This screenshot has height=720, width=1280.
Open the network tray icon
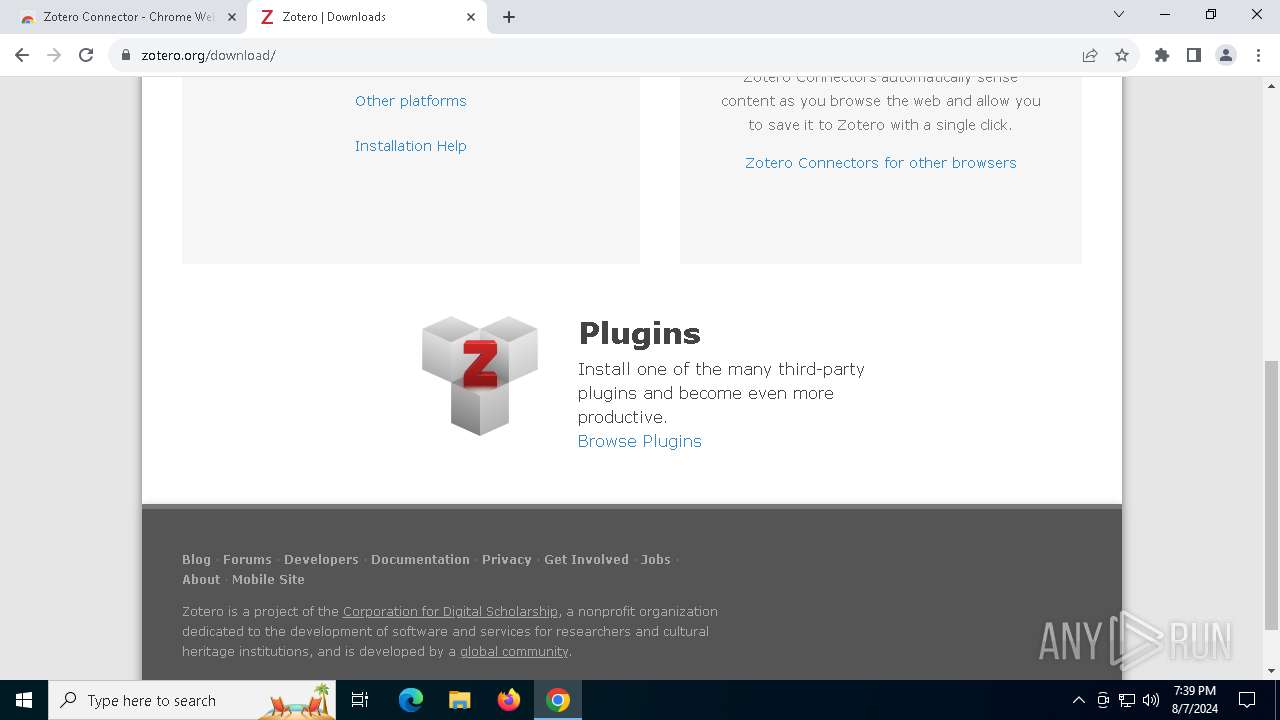coord(1127,700)
